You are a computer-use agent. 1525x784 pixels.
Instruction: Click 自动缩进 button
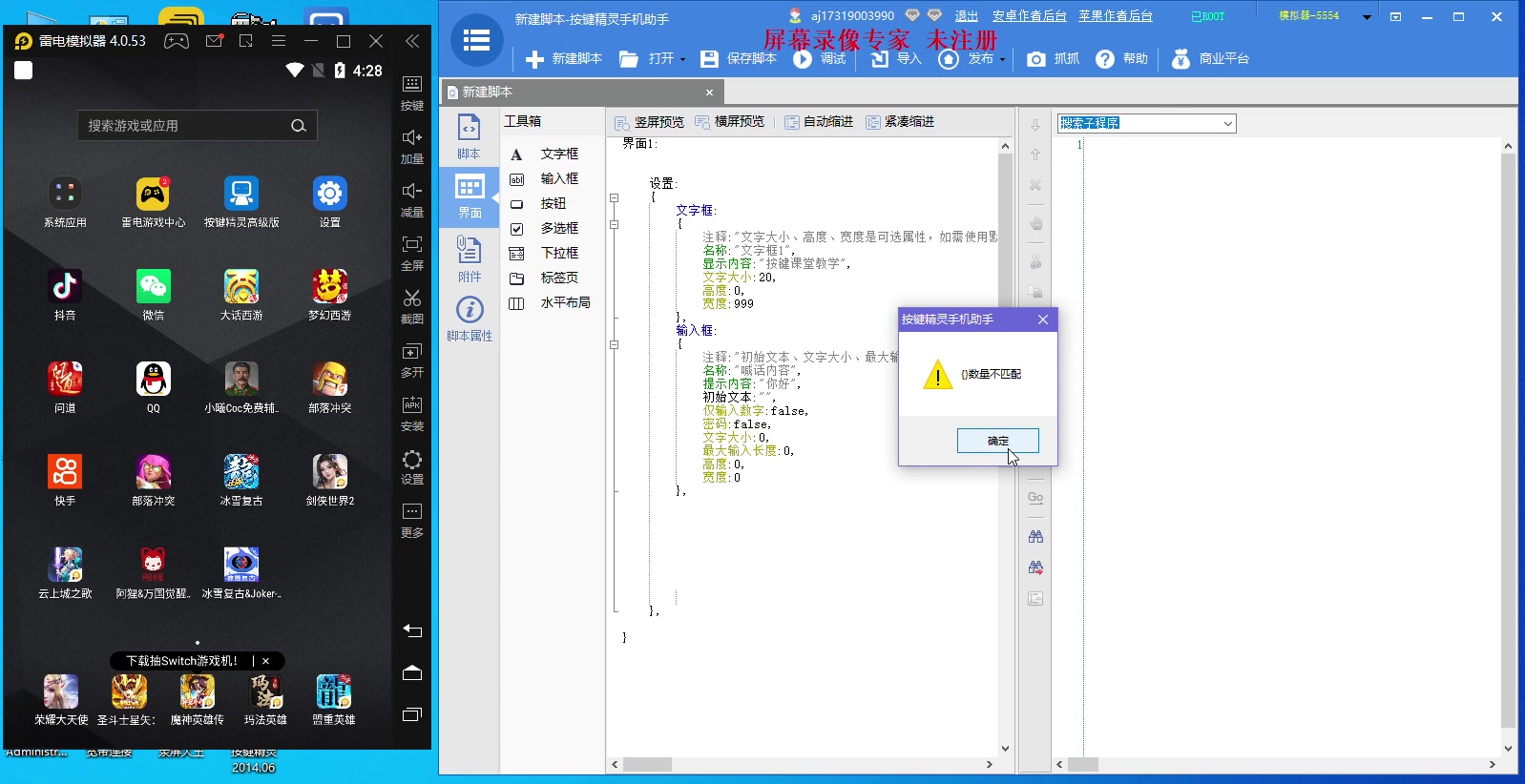[819, 122]
